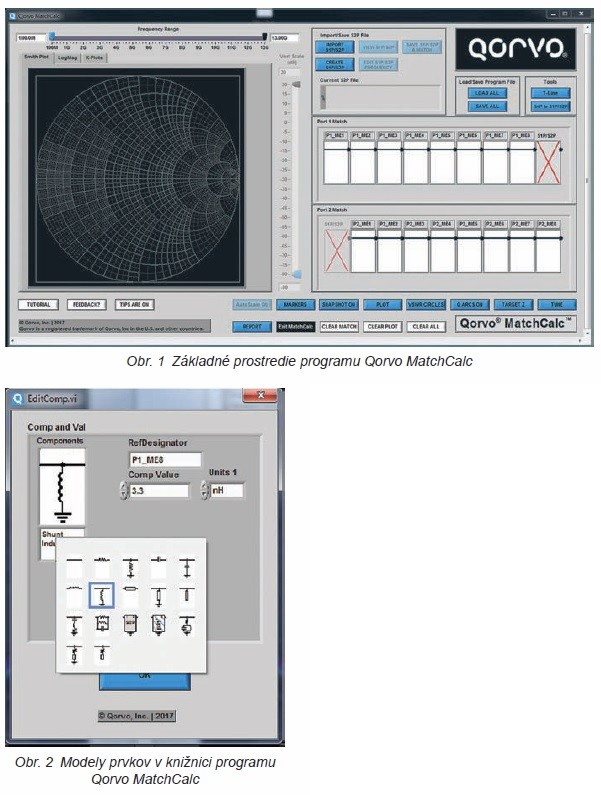Pick the plain through-line wire component
Image resolution: width=601 pixels, height=795 pixels.
point(75,567)
